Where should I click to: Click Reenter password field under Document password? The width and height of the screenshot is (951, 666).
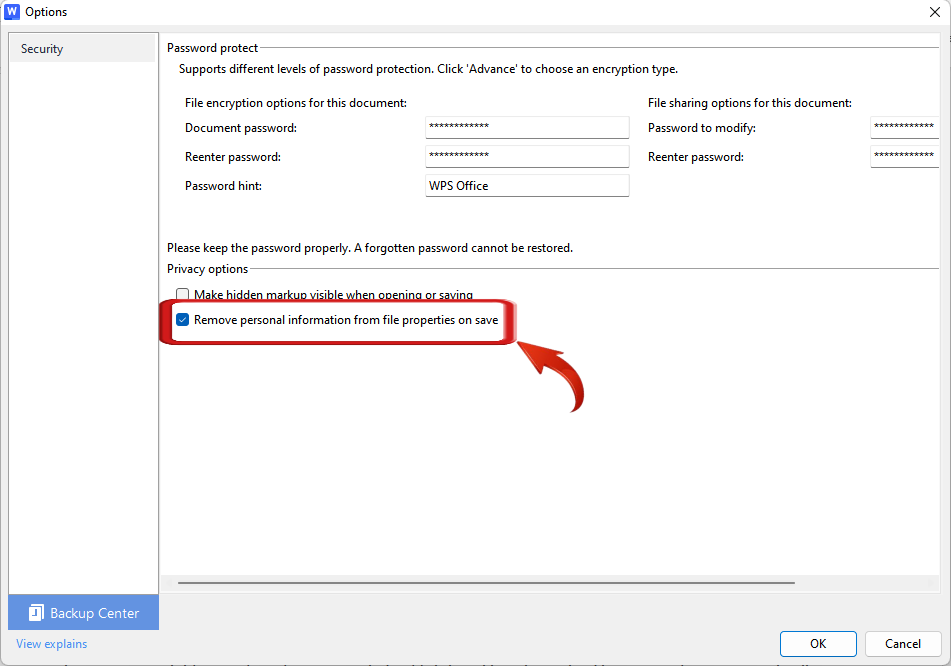coord(527,156)
